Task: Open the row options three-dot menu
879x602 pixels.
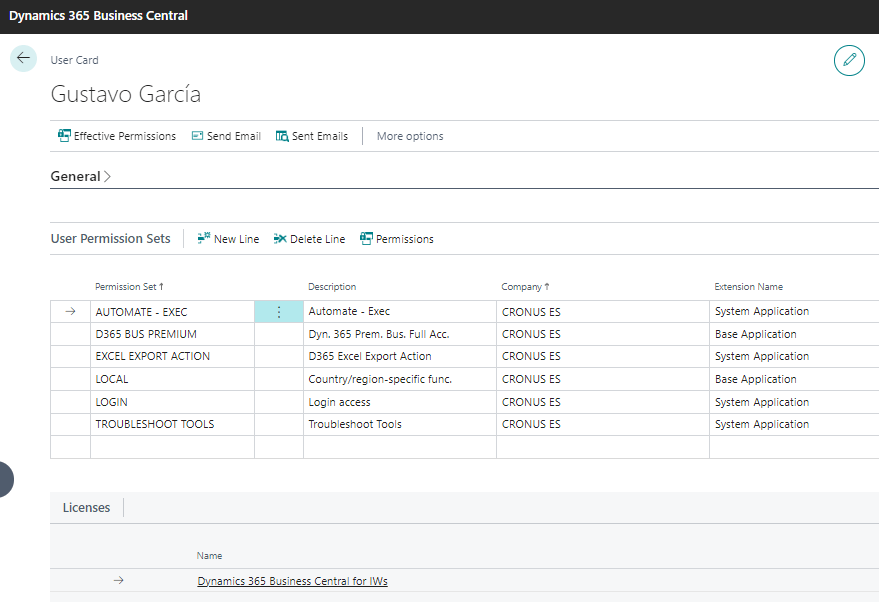Action: pyautogui.click(x=279, y=312)
